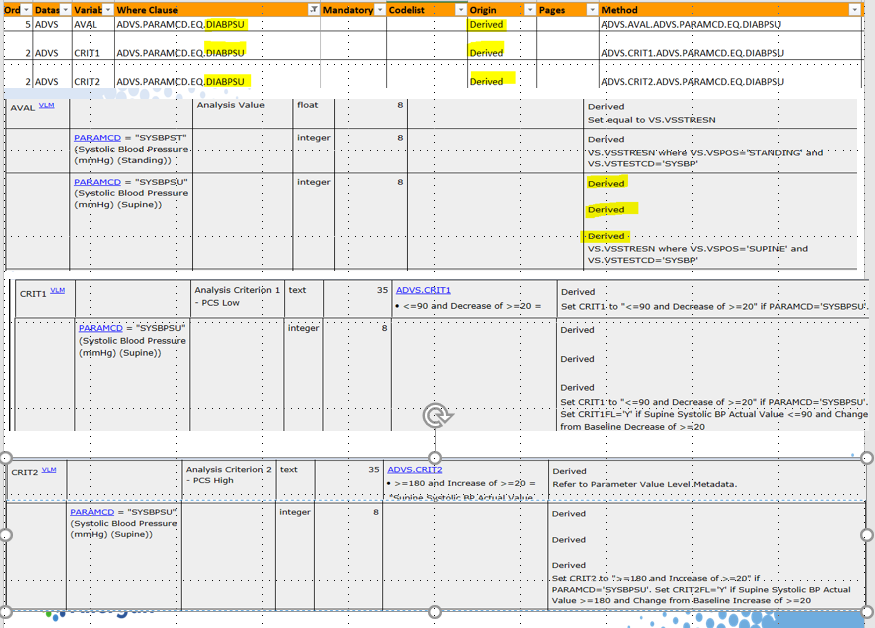Select cell ADVS.CRIT1.ADVS.PARAMCD.EQ.DIABPSU in Method column
Image resolution: width=875 pixels, height=628 pixels.
pyautogui.click(x=731, y=46)
